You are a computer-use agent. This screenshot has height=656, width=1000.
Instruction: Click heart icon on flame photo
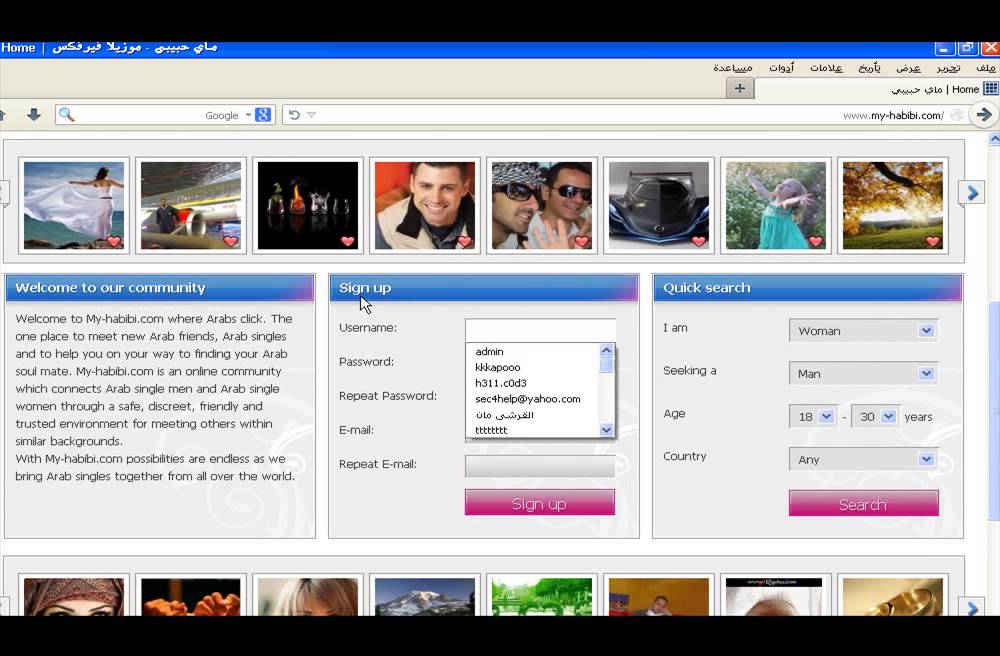pyautogui.click(x=348, y=241)
